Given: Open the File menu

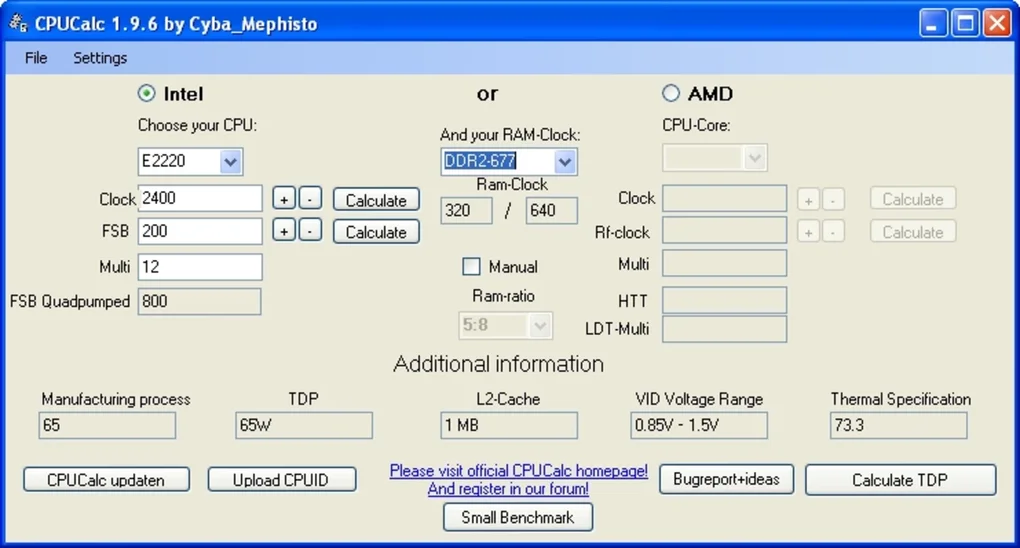Looking at the screenshot, I should coord(36,58).
